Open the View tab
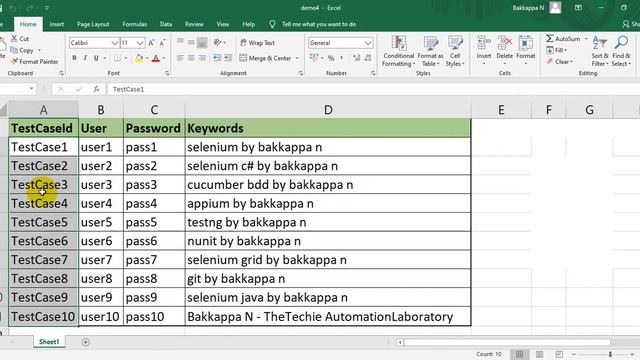 (222, 24)
